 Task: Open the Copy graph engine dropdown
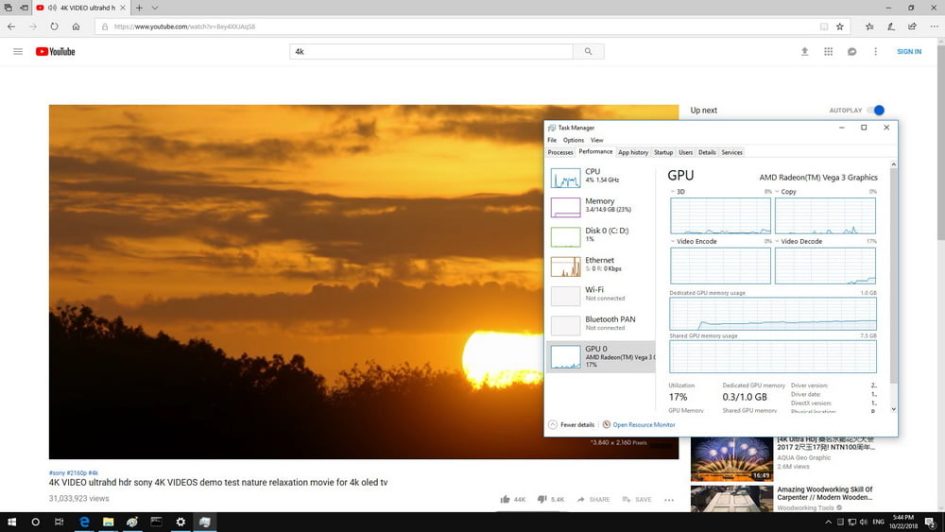[x=779, y=191]
